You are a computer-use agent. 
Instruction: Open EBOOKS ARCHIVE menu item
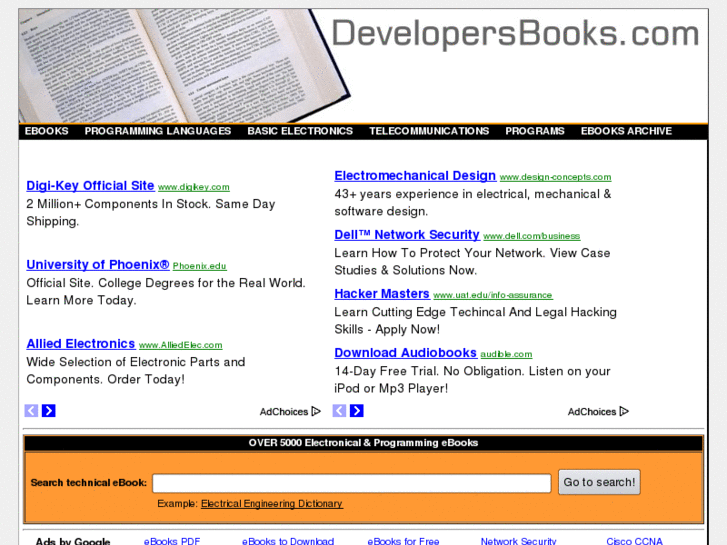(626, 131)
